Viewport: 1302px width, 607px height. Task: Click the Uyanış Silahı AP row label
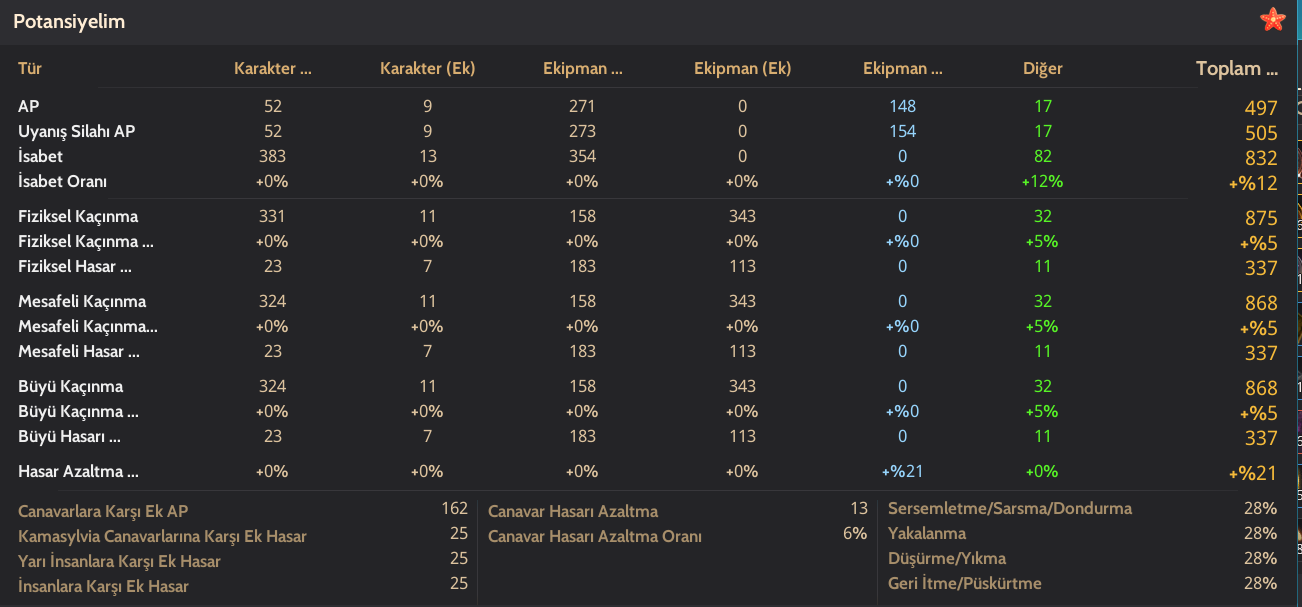click(76, 131)
